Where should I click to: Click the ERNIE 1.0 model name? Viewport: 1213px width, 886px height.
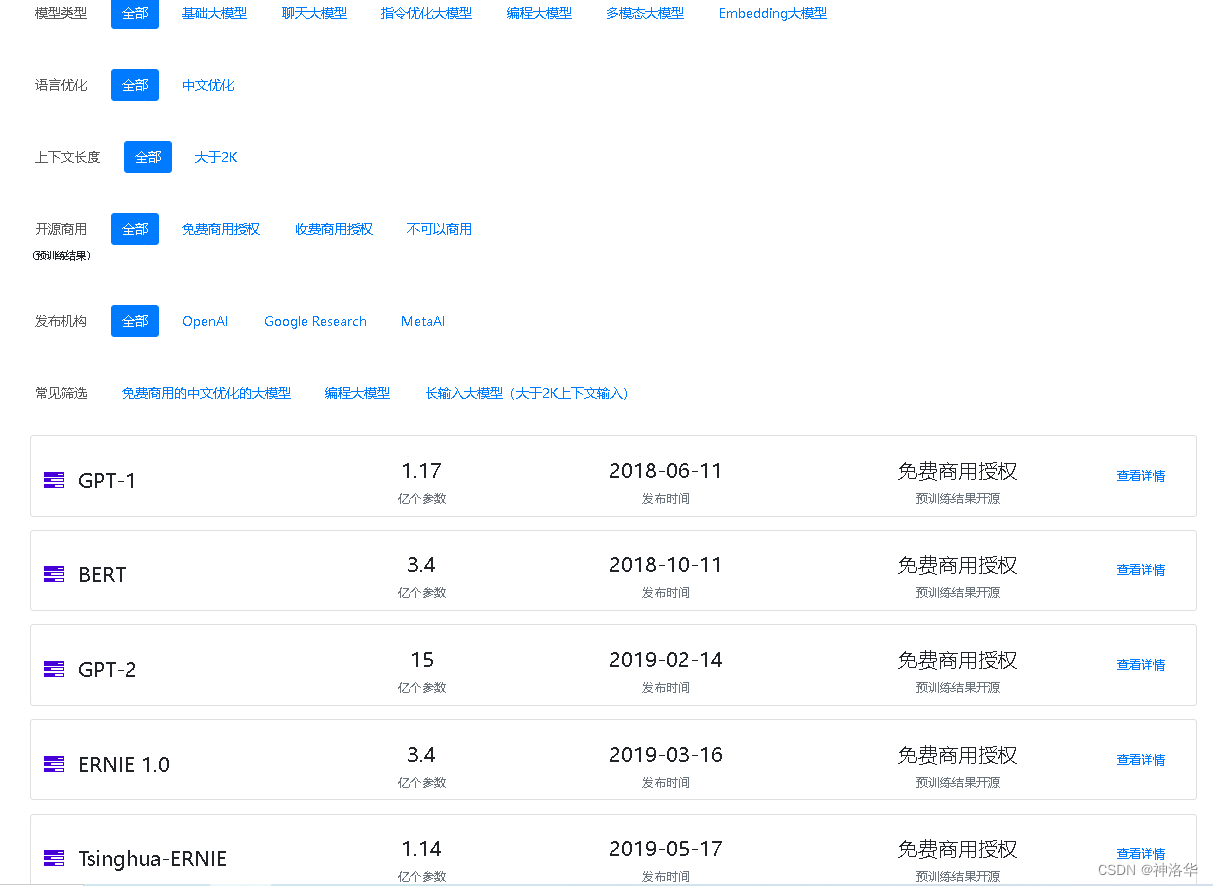tap(124, 765)
